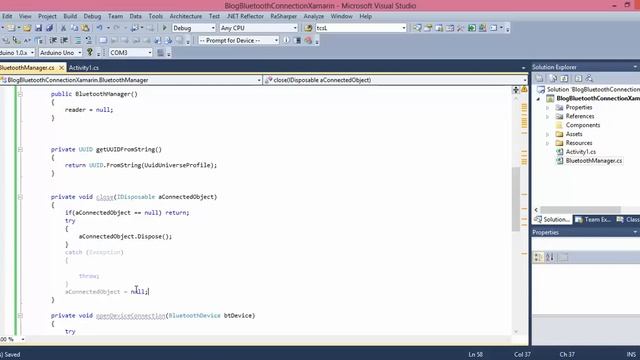The image size is (640, 360).
Task: Click the Comment out selected lines icon
Action: (78, 40)
